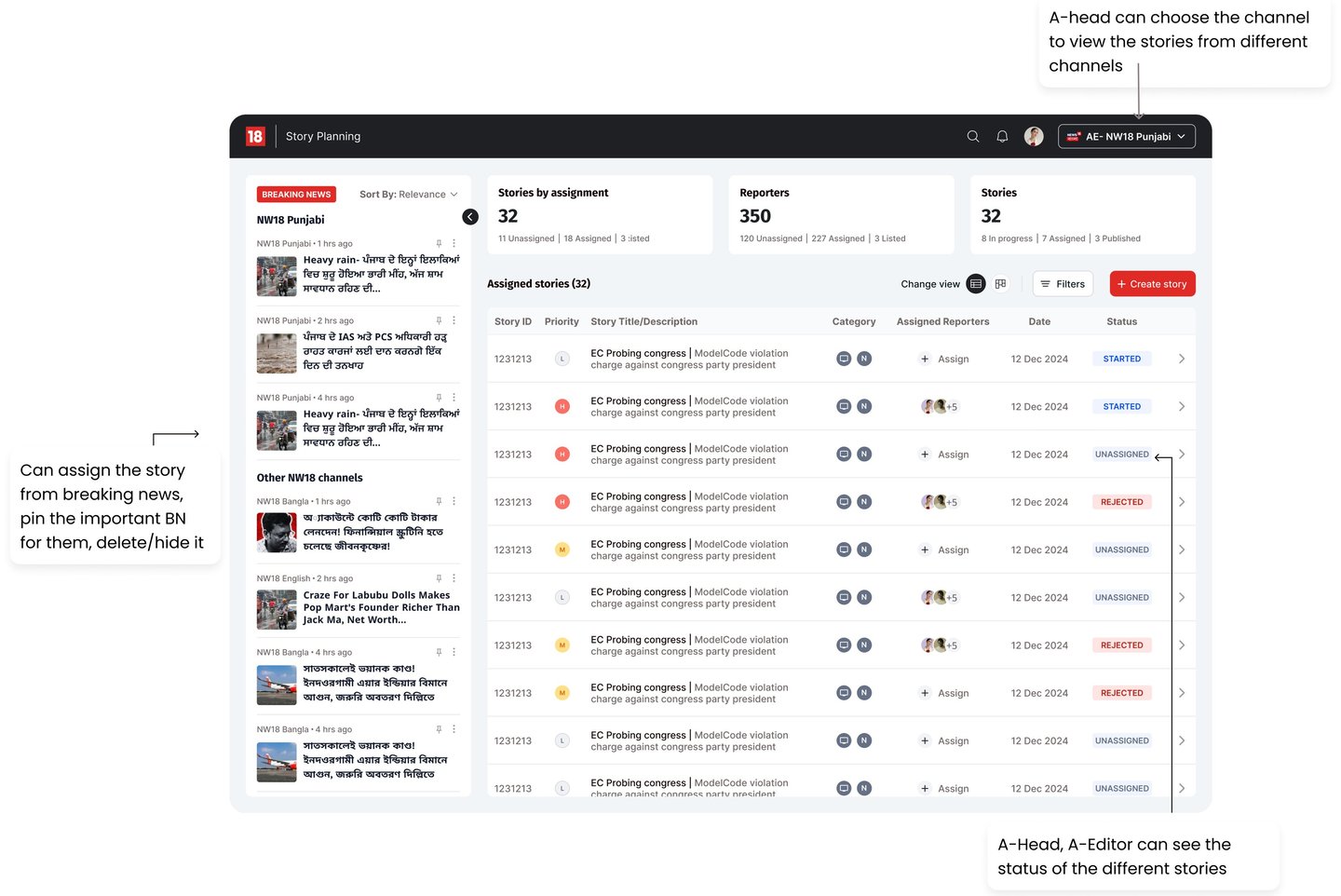Expand the high-priority UNASSIGNED story row chevron

point(1182,455)
